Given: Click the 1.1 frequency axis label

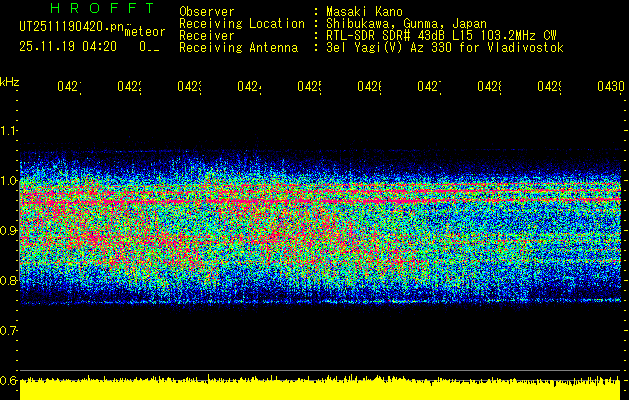Looking at the screenshot, I should pos(8,131).
